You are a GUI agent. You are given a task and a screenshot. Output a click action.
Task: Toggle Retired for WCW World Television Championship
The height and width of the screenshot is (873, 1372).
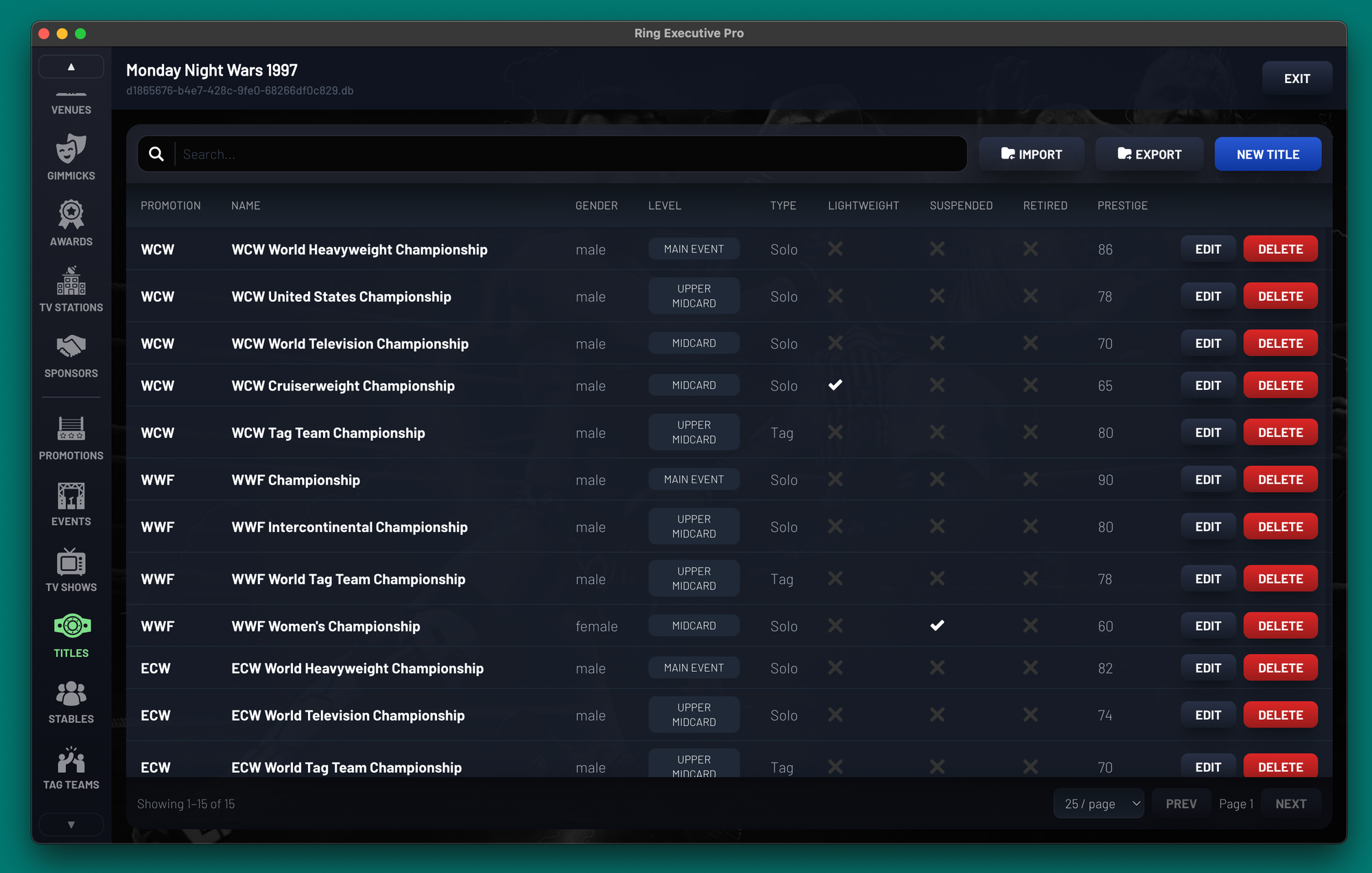(1030, 342)
